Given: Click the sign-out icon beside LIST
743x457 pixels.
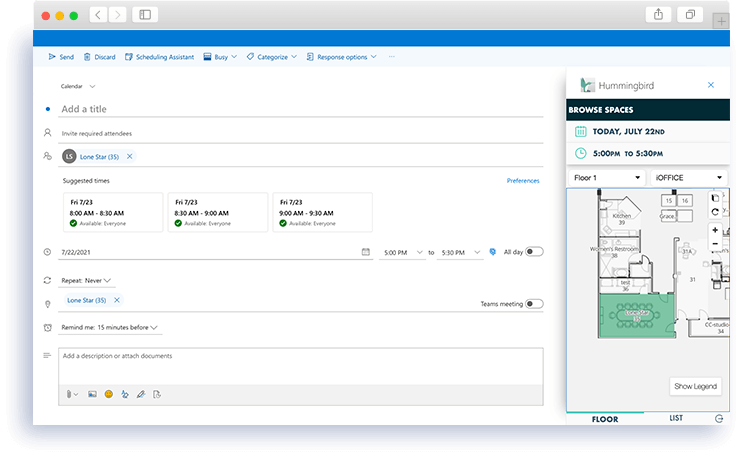Looking at the screenshot, I should click(x=719, y=419).
